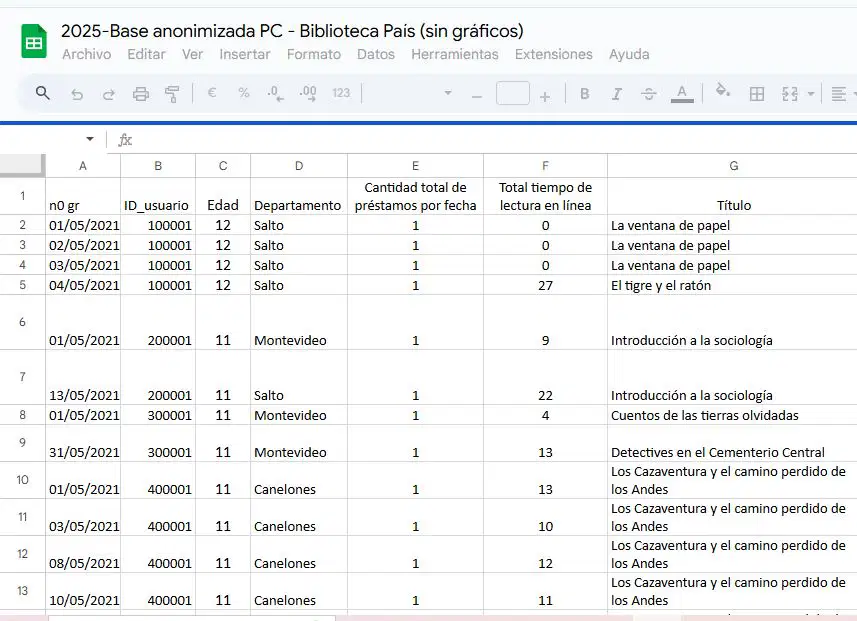857x621 pixels.
Task: Select column C header
Action: [223, 166]
